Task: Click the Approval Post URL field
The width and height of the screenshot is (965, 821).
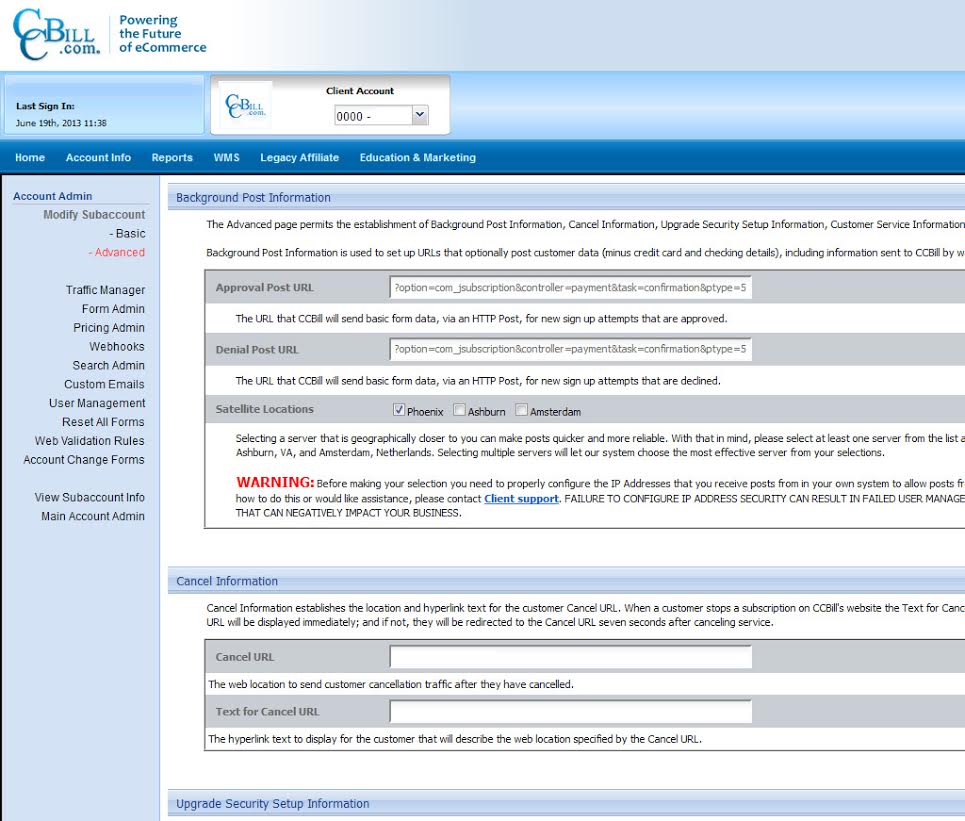Action: point(571,287)
